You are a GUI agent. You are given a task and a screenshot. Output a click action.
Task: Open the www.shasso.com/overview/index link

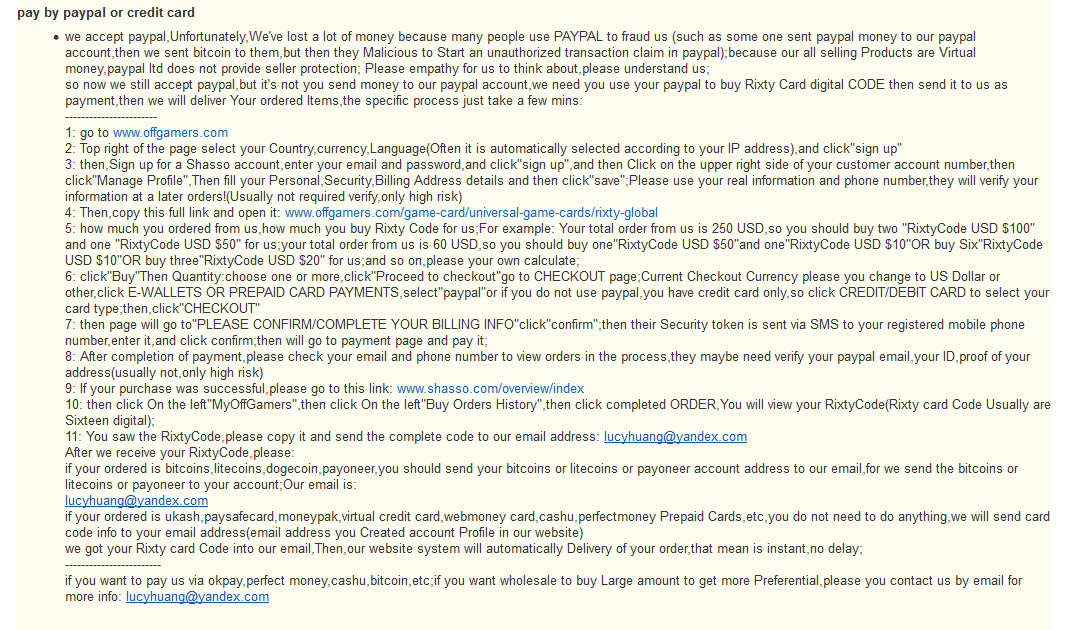click(x=491, y=389)
